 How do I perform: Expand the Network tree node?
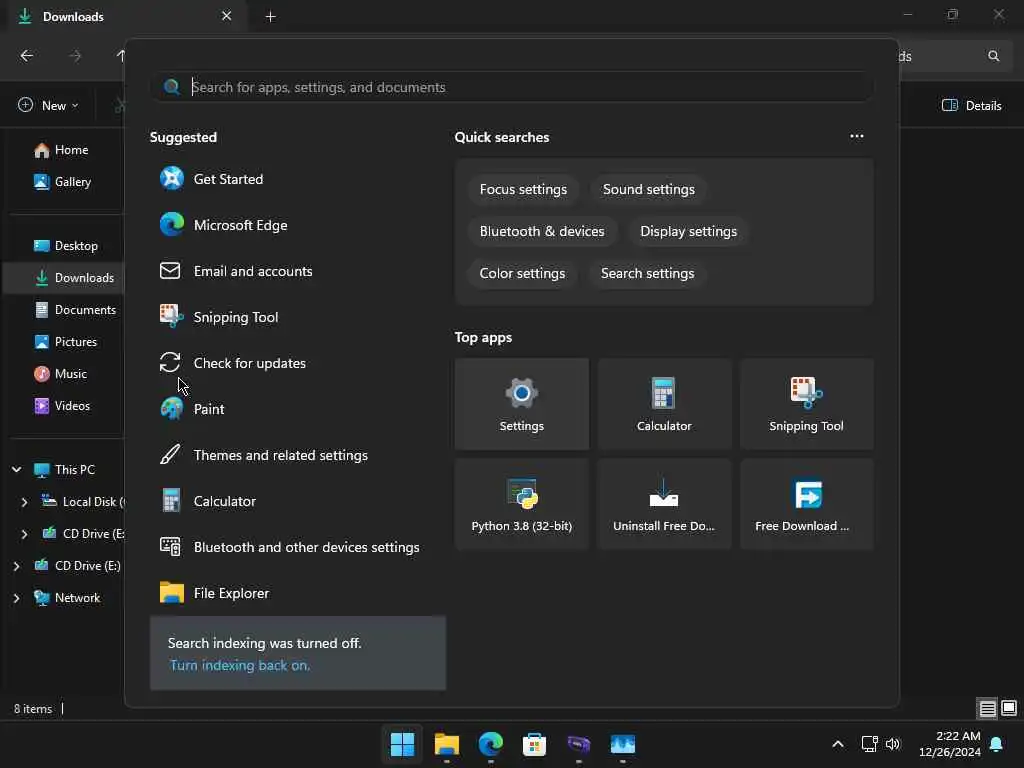pos(16,598)
